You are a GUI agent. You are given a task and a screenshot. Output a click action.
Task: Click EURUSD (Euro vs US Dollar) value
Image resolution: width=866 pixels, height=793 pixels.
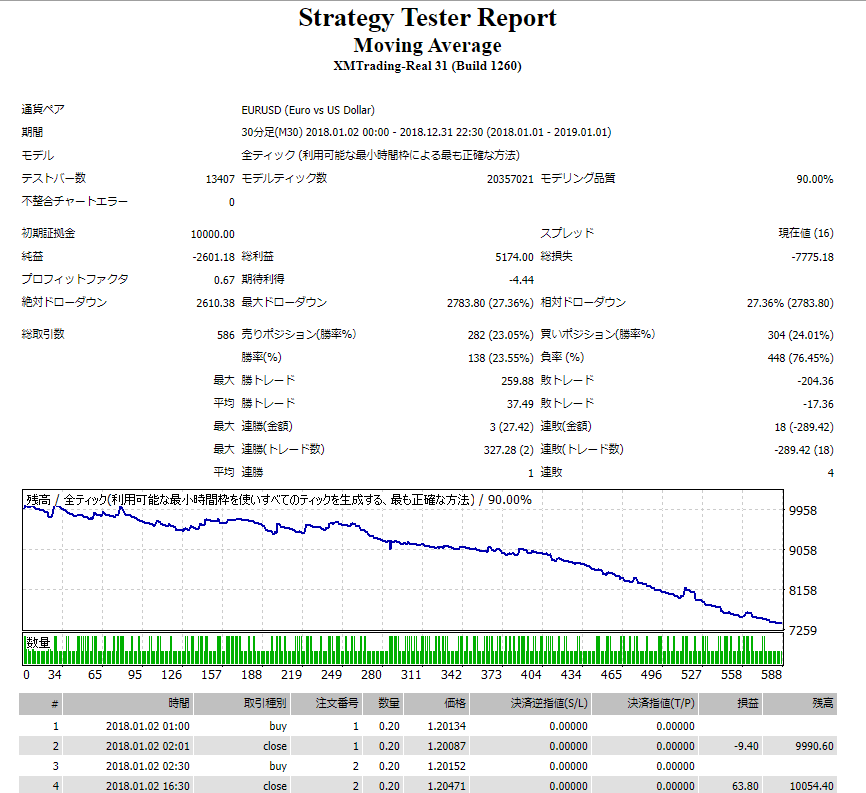pyautogui.click(x=308, y=110)
